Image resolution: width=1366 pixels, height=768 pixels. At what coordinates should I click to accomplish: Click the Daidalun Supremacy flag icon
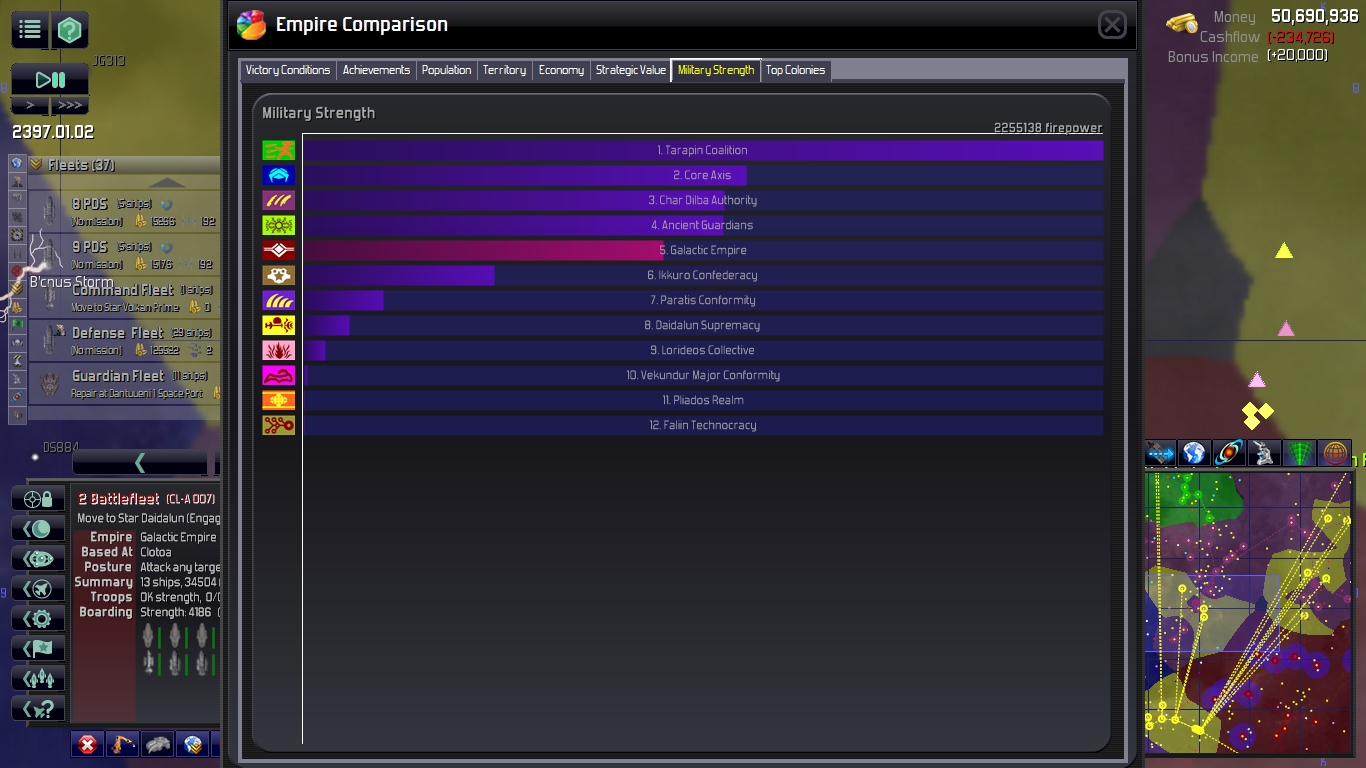click(x=279, y=325)
